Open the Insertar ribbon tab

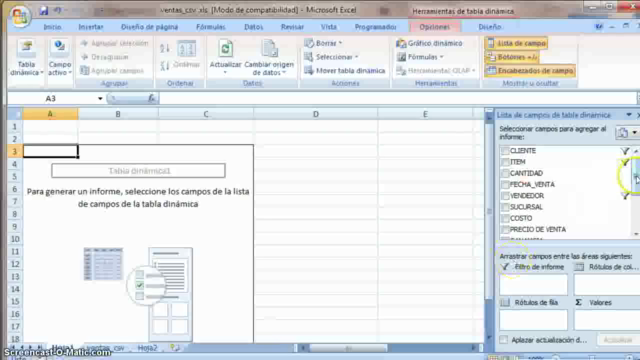click(91, 27)
